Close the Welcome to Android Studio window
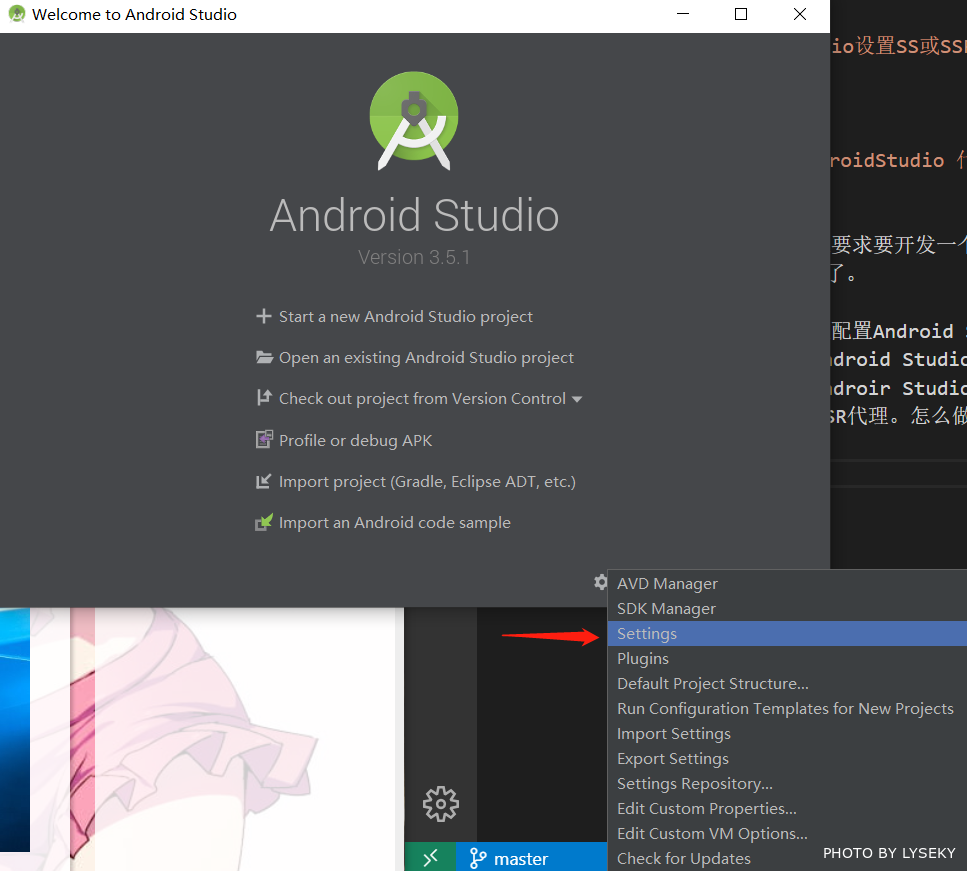The width and height of the screenshot is (967, 871). click(799, 14)
